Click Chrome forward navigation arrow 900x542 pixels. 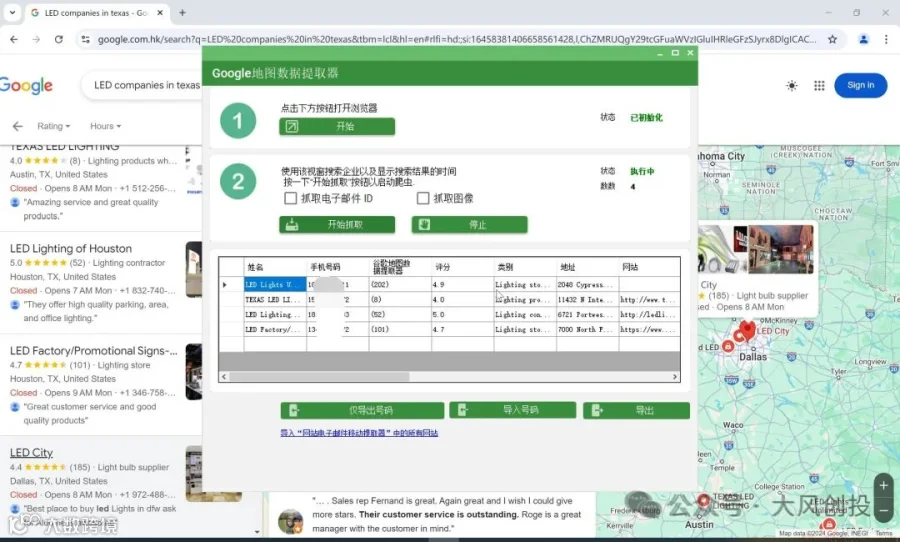coord(36,39)
